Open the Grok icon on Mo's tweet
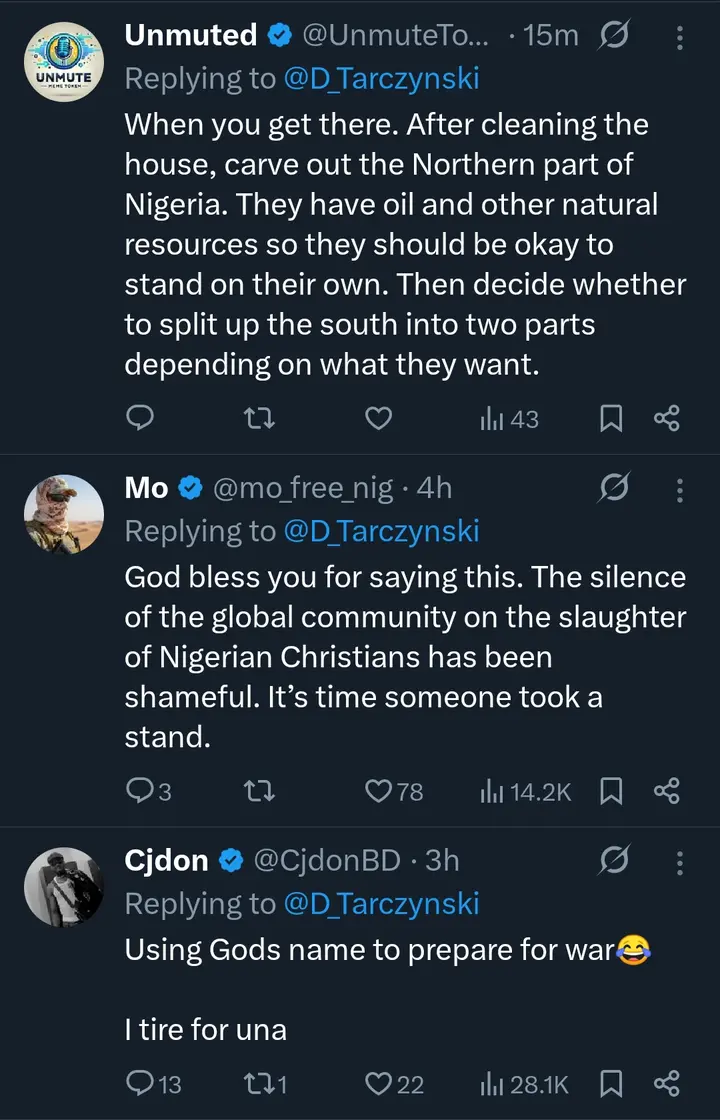Viewport: 720px width, 1120px height. coord(614,488)
